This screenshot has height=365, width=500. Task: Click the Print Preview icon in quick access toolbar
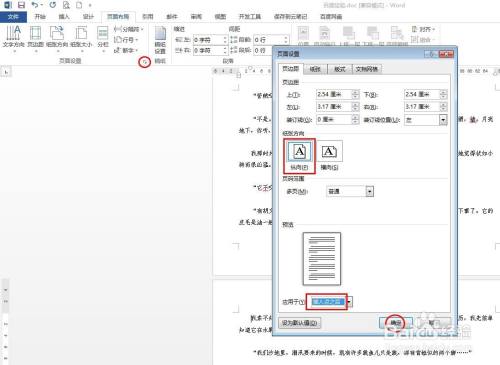pyautogui.click(x=66, y=5)
